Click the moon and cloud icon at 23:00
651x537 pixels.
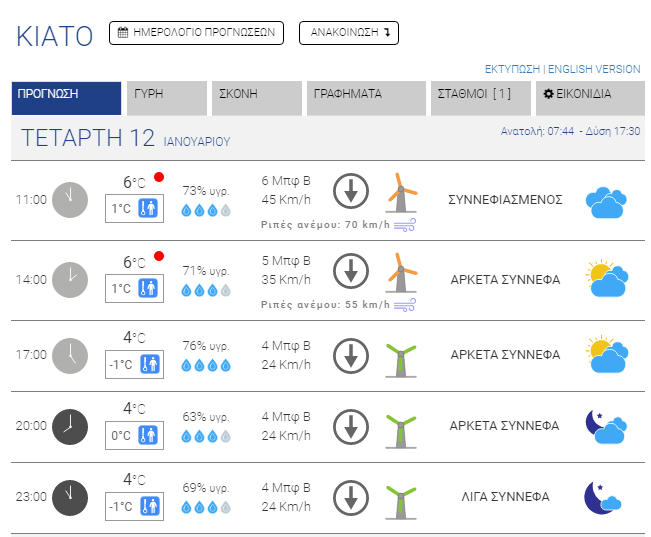click(605, 497)
